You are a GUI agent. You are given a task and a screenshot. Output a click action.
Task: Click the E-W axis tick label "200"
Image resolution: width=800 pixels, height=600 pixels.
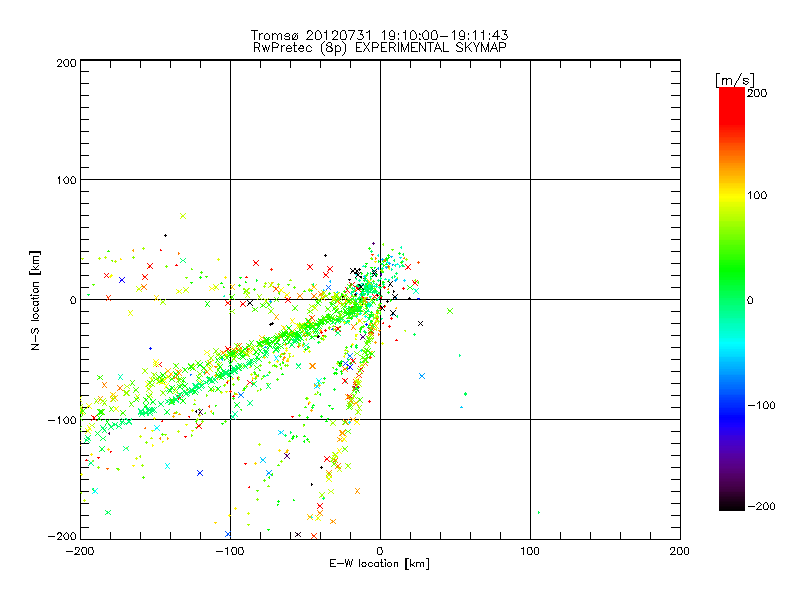pos(679,551)
